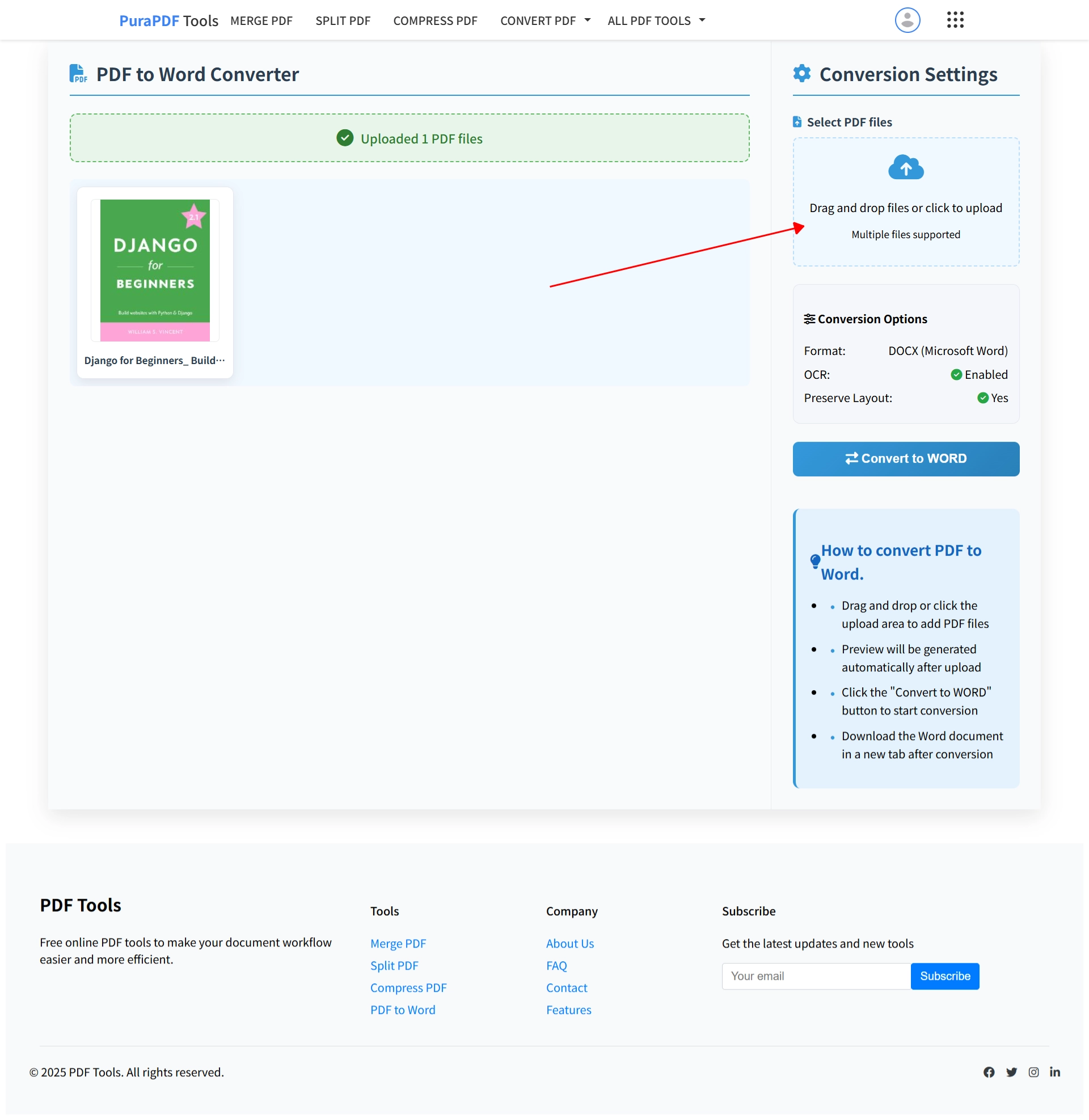Click the Uploaded 1 PDF files checkmark

click(345, 138)
